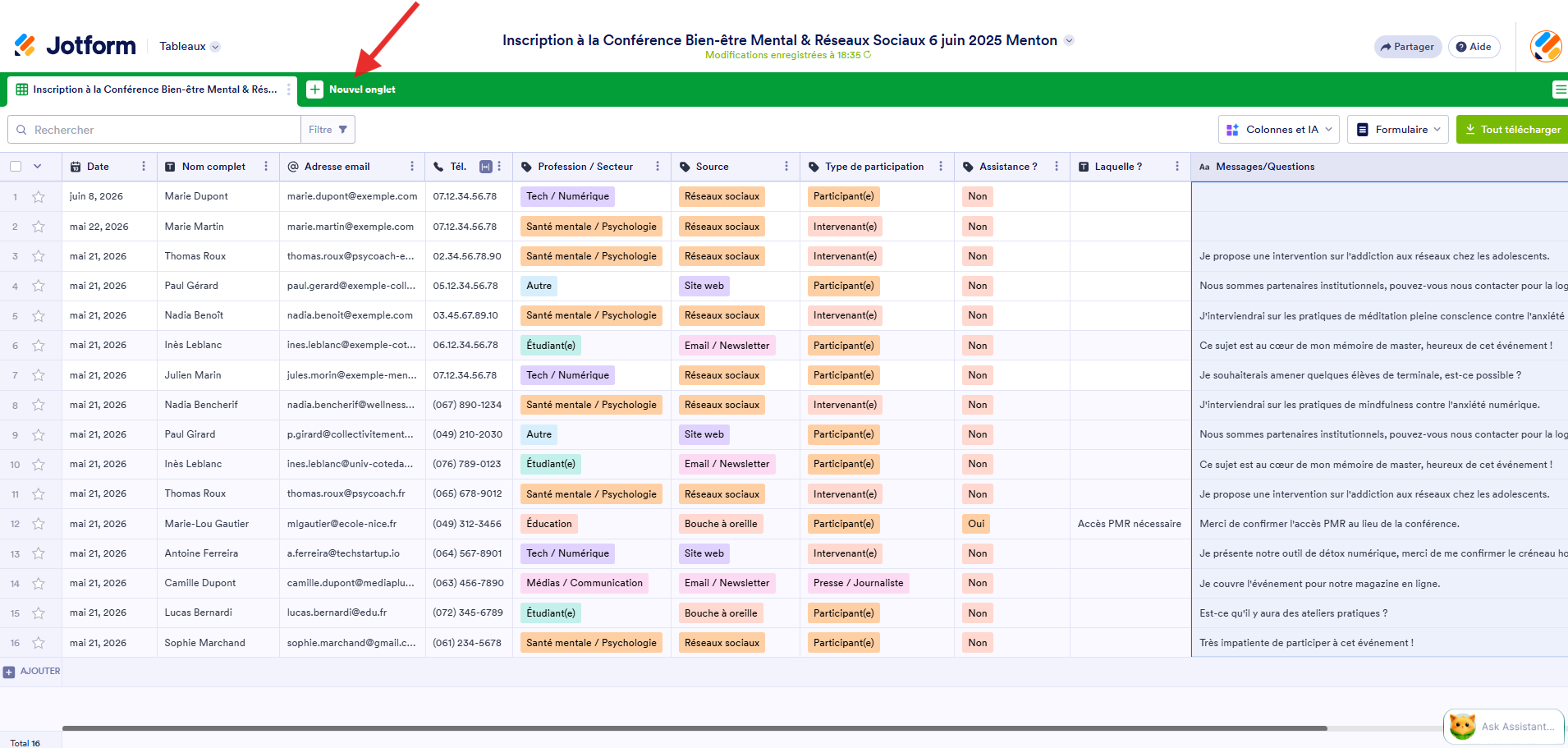Click the Jotform logo
1568x748 pixels.
pos(76,45)
